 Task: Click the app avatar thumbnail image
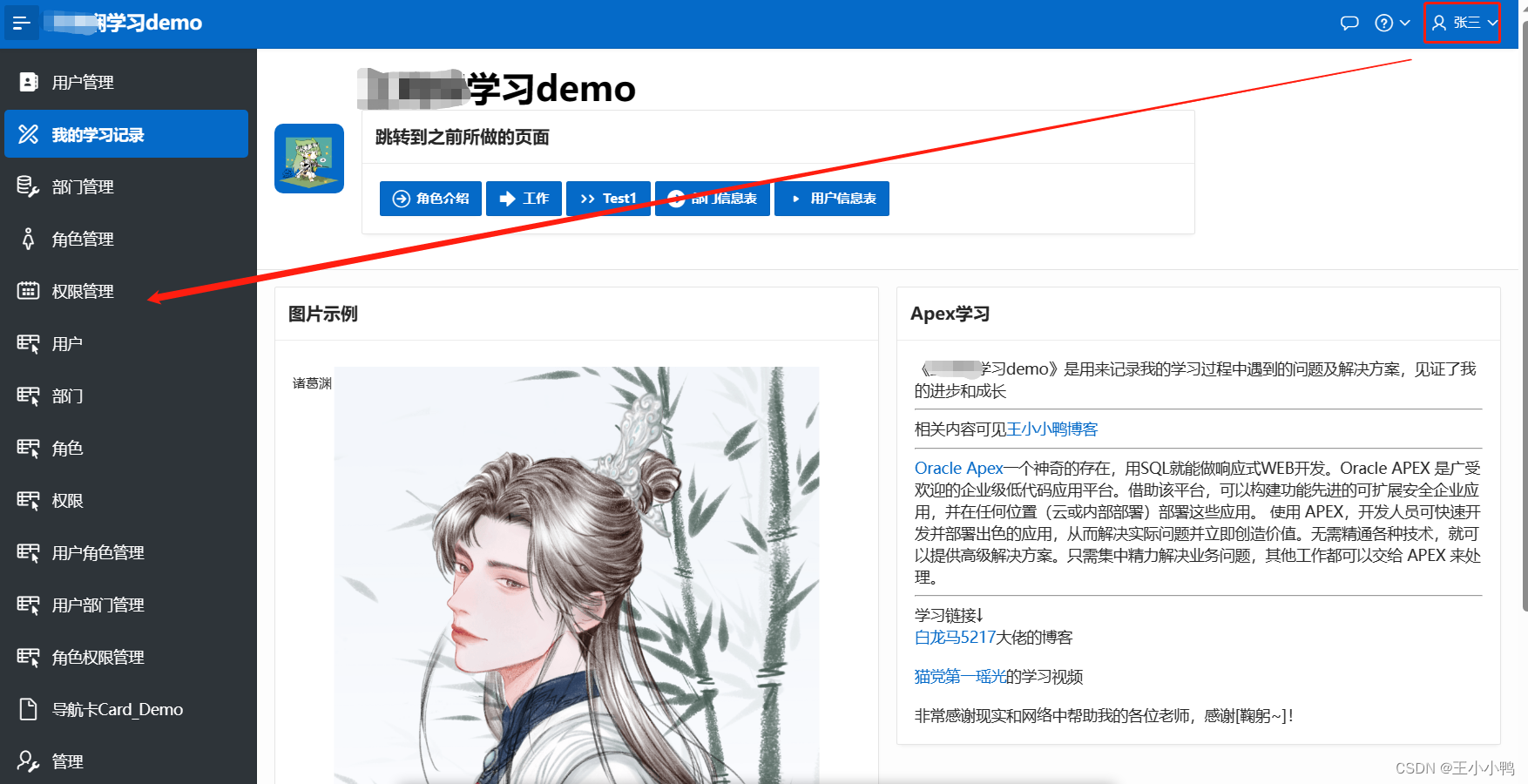[x=309, y=159]
